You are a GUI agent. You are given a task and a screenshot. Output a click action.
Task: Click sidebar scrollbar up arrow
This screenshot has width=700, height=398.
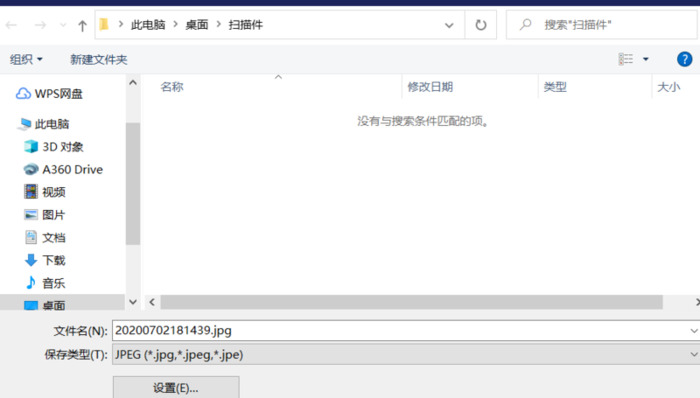pos(133,83)
